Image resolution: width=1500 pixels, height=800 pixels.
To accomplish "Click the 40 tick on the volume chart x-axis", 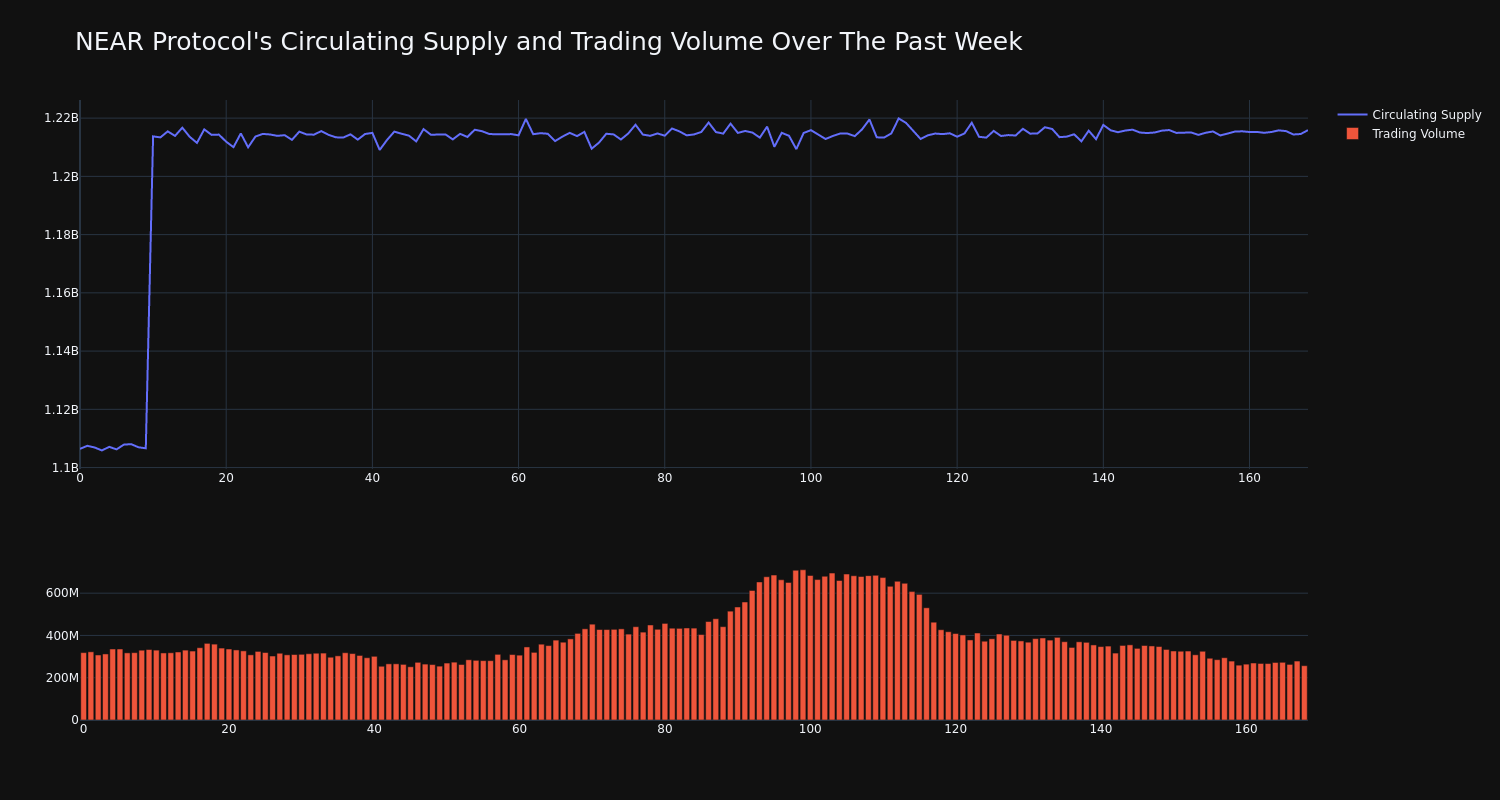I will click(374, 730).
